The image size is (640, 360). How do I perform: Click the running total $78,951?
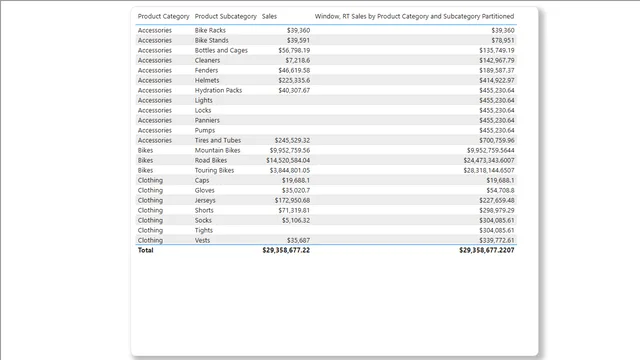pos(502,40)
